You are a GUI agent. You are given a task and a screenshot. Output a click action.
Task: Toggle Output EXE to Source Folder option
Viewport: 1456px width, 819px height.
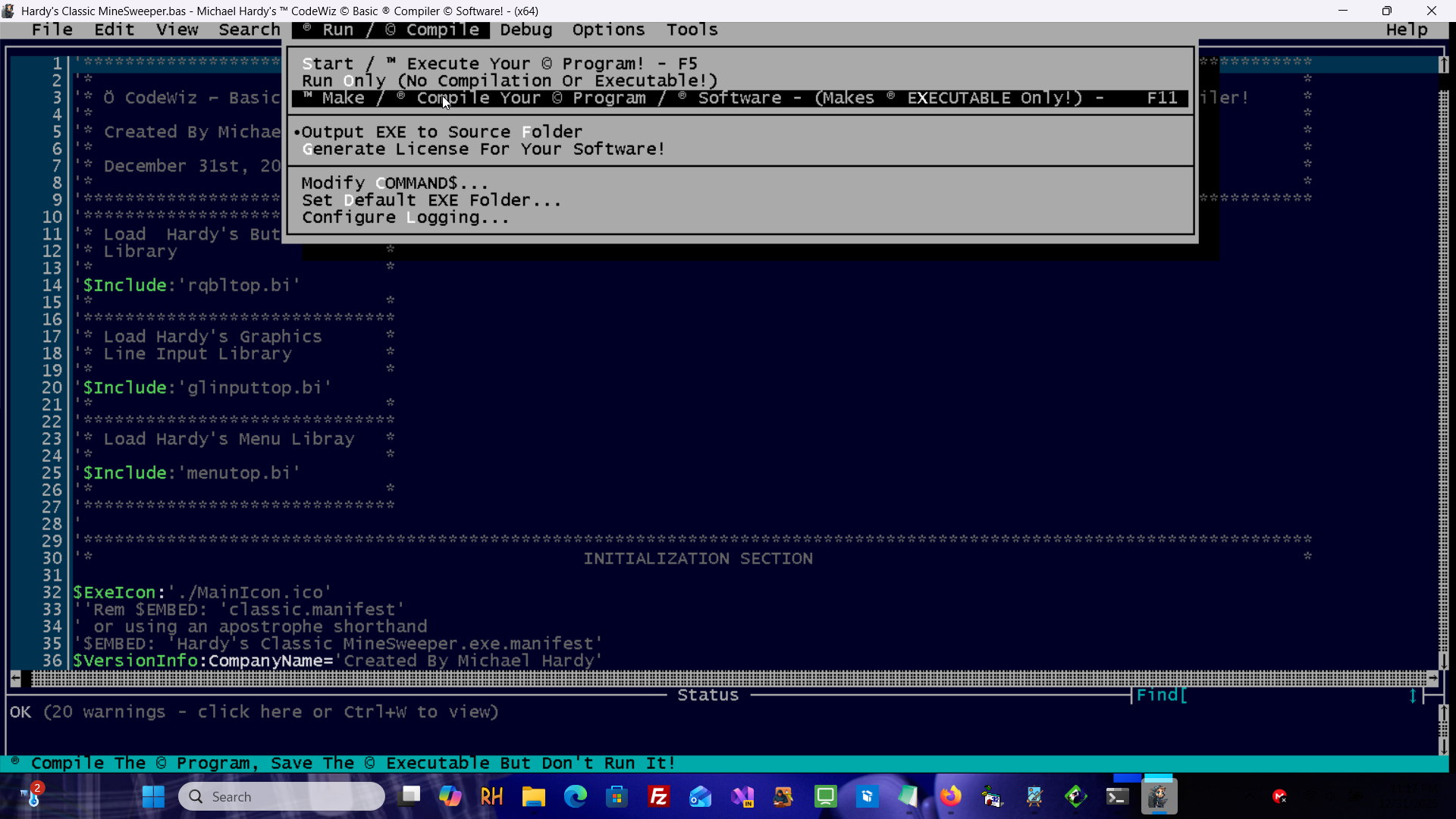pos(441,132)
